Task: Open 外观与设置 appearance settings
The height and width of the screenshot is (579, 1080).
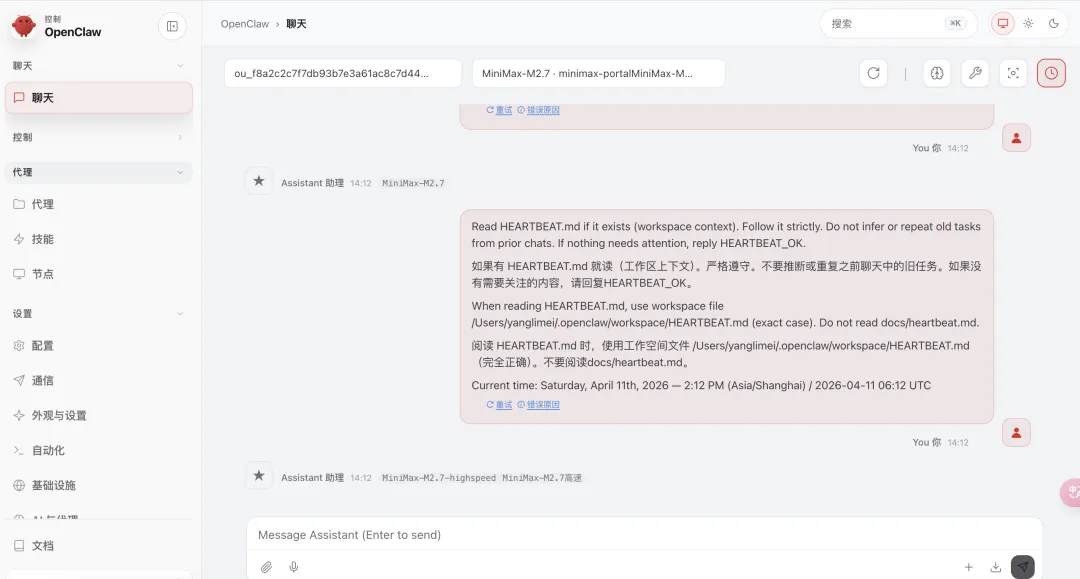Action: 98,415
